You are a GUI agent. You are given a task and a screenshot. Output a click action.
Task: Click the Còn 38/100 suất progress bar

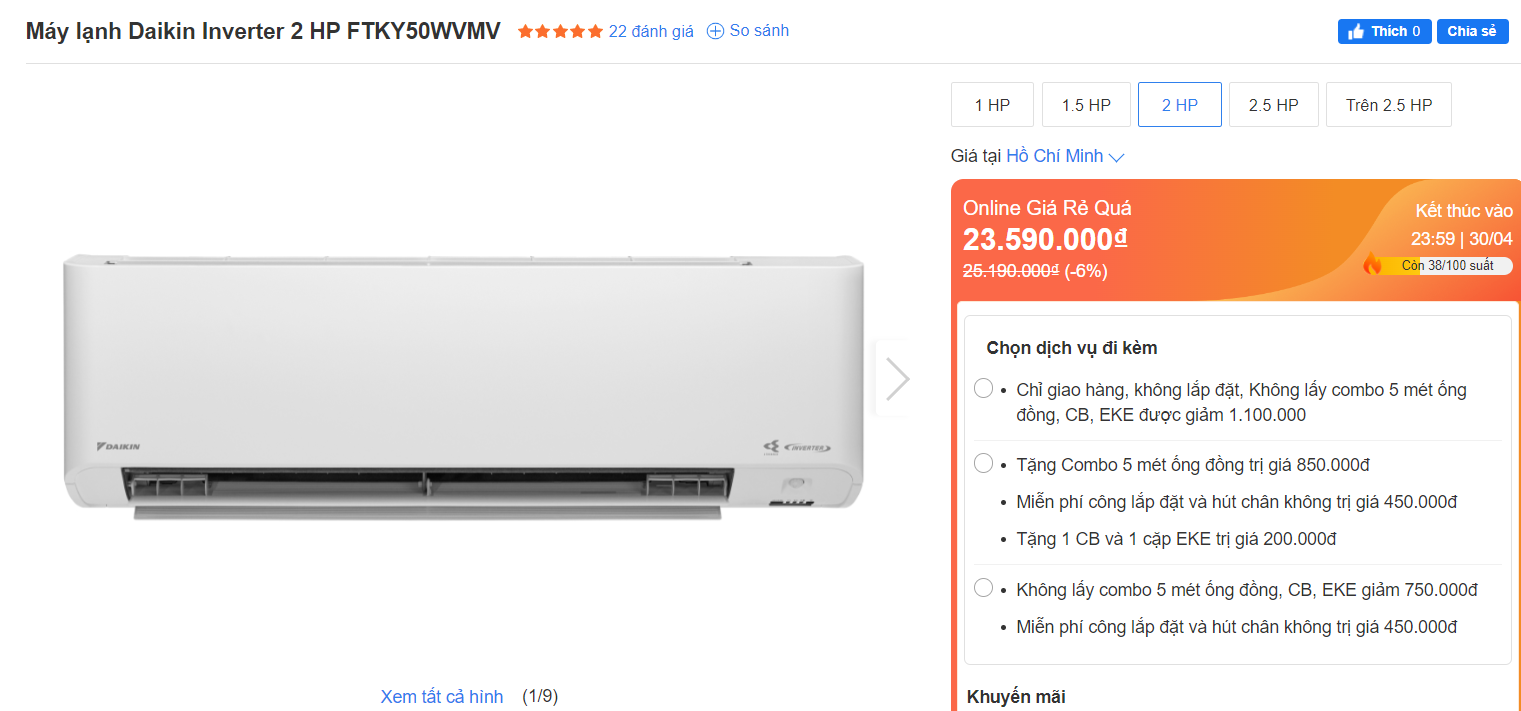[1447, 265]
